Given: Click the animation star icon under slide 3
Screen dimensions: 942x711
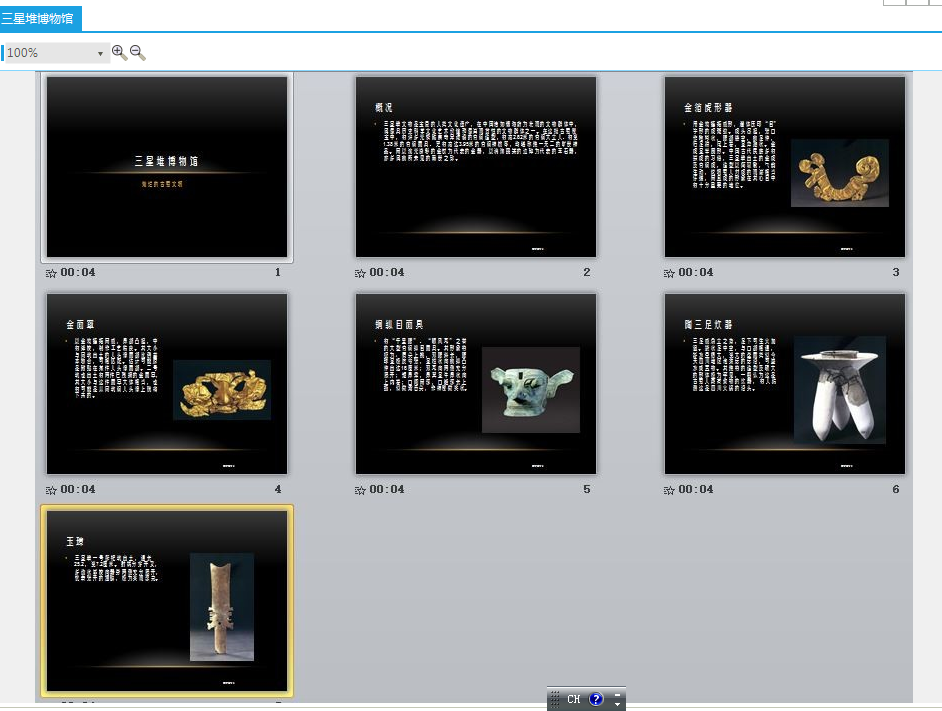Looking at the screenshot, I should [669, 273].
